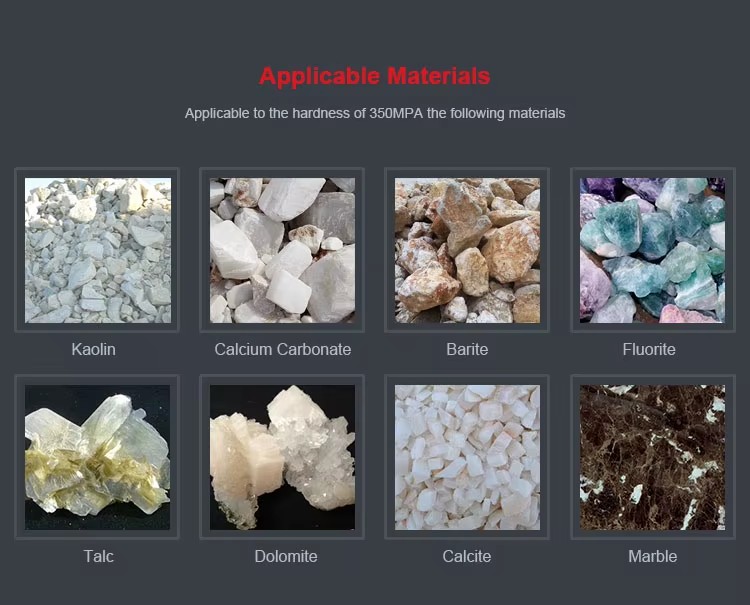
Task: Click the colorful Fluorite image
Action: point(652,250)
